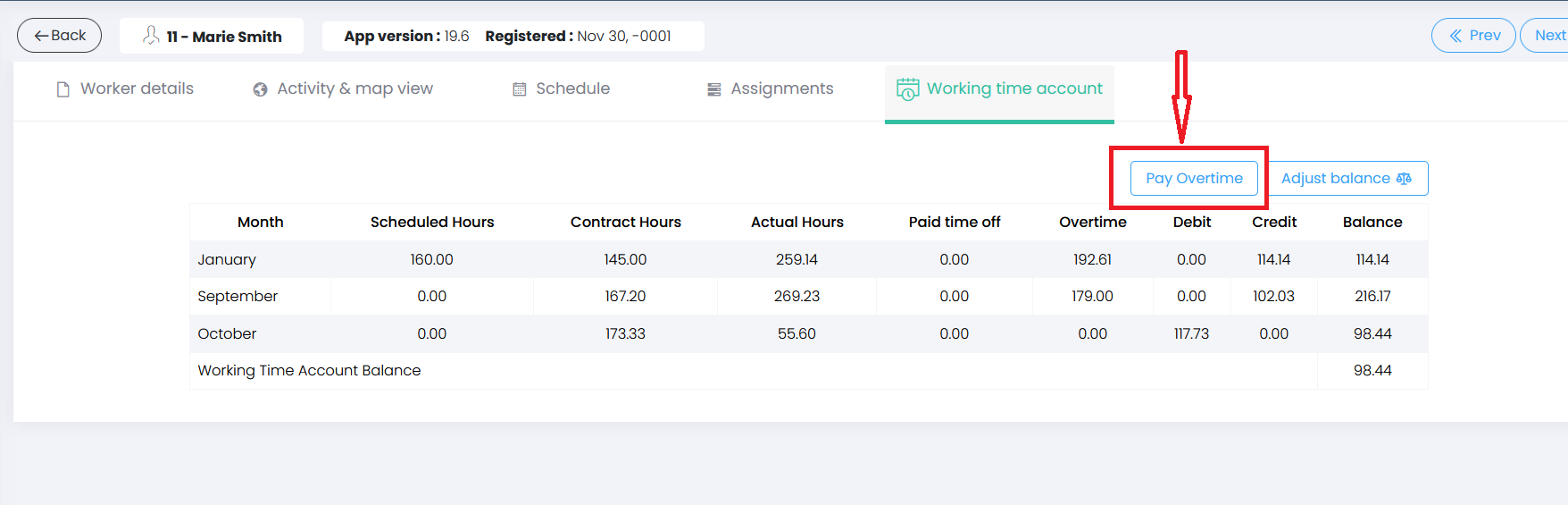Click the balance scale icon in Adjust balance
The image size is (1568, 505).
pos(1404,179)
